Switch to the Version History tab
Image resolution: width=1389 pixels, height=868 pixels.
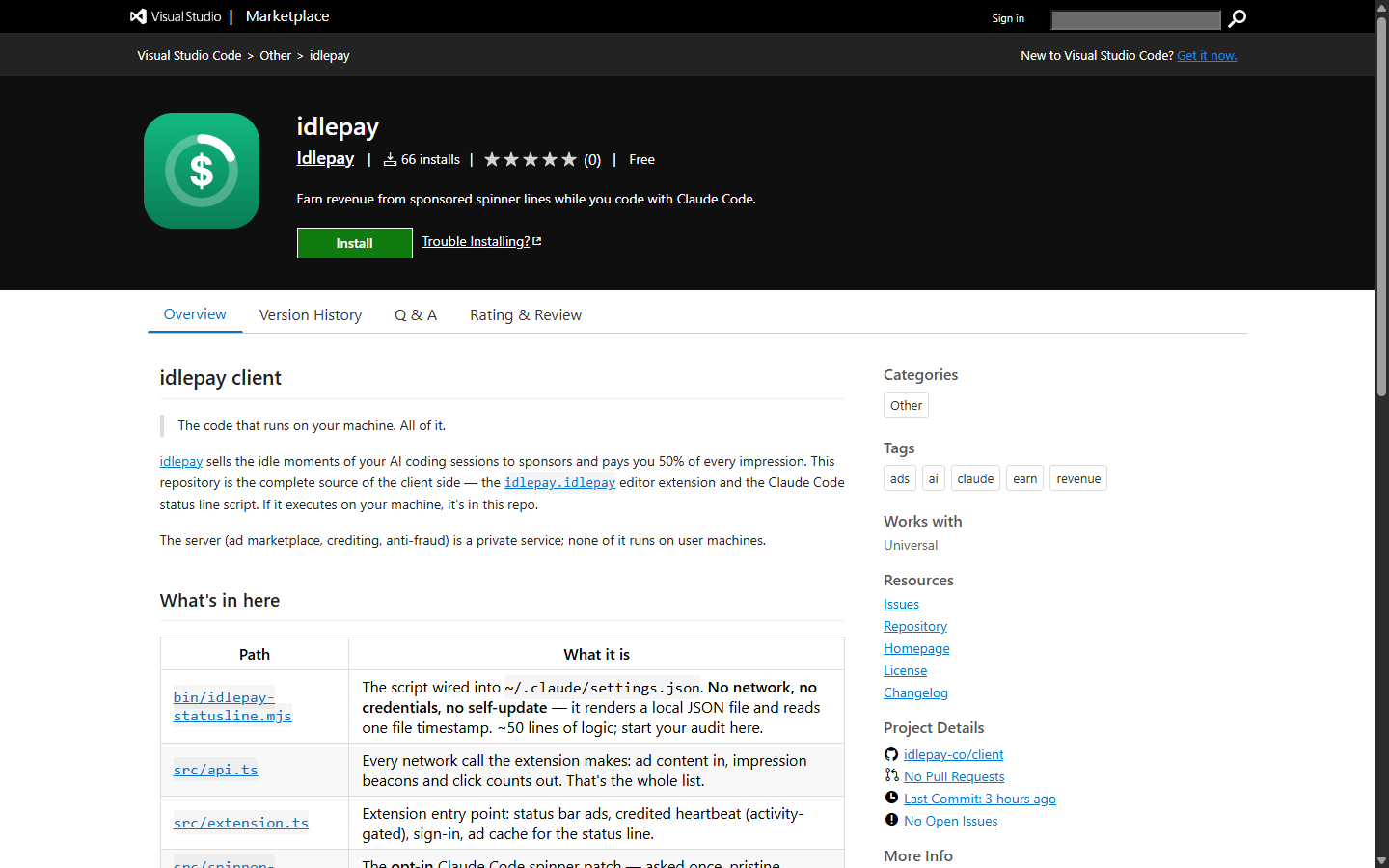pyautogui.click(x=311, y=315)
